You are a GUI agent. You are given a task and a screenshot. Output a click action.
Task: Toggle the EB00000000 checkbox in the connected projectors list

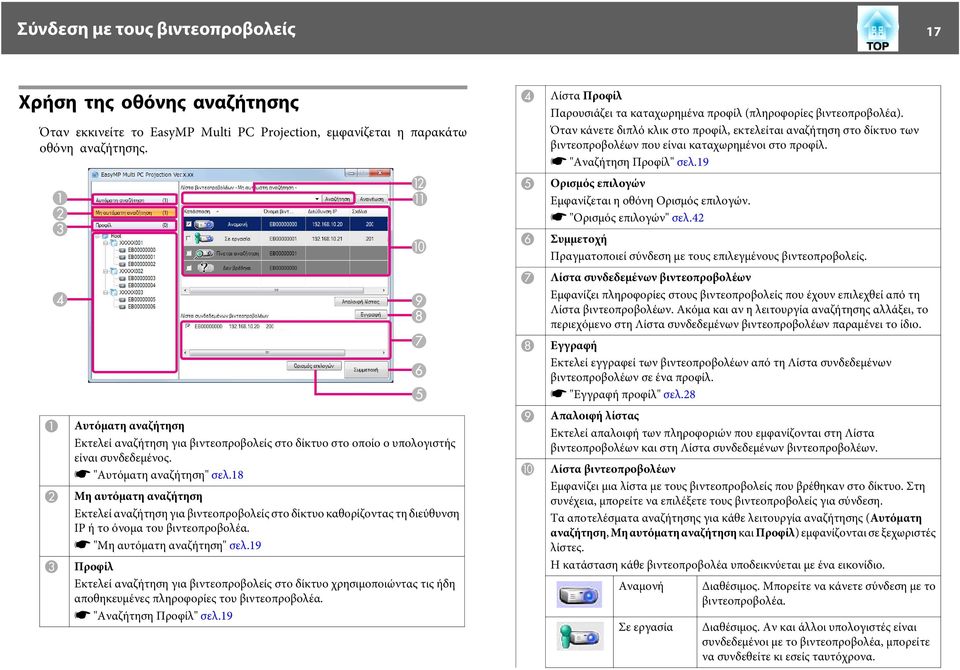click(187, 326)
